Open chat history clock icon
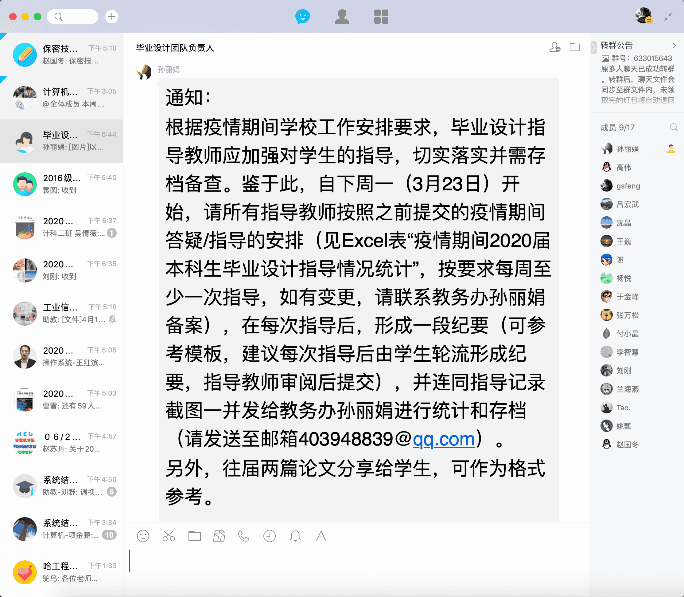The image size is (684, 597). point(269,536)
